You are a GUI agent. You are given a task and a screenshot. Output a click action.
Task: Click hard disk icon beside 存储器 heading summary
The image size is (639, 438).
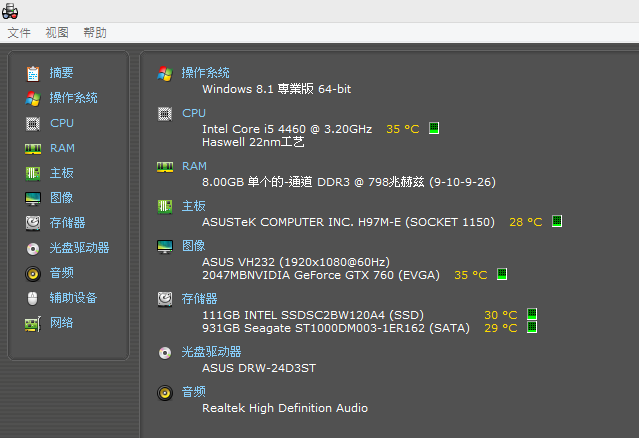click(165, 299)
